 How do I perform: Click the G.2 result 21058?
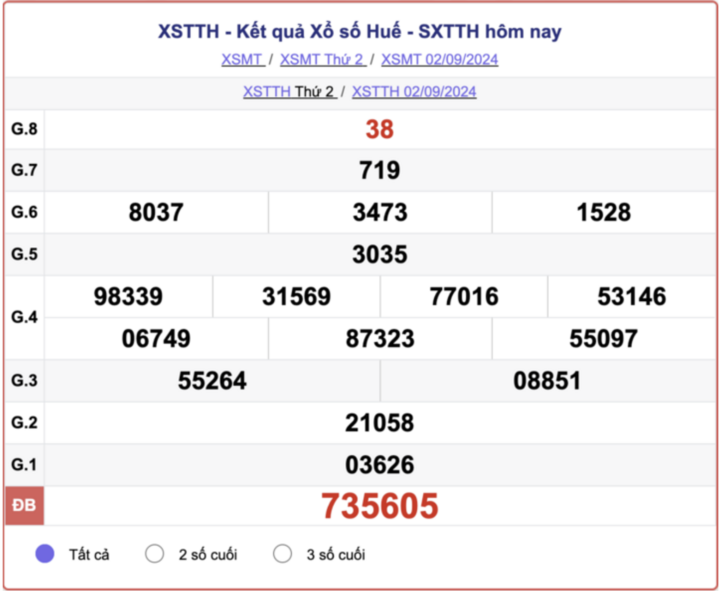[379, 423]
